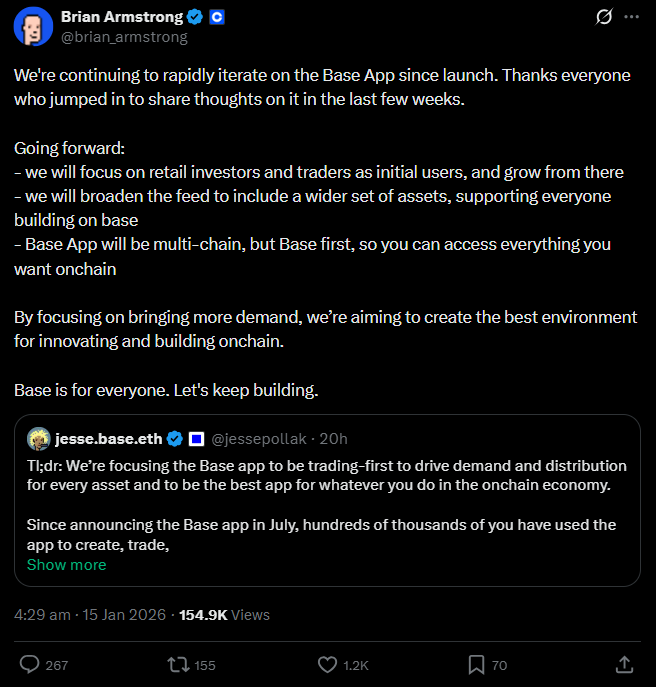Click jesse.base.eth's verified badge
This screenshot has height=687, width=656.
(x=174, y=439)
